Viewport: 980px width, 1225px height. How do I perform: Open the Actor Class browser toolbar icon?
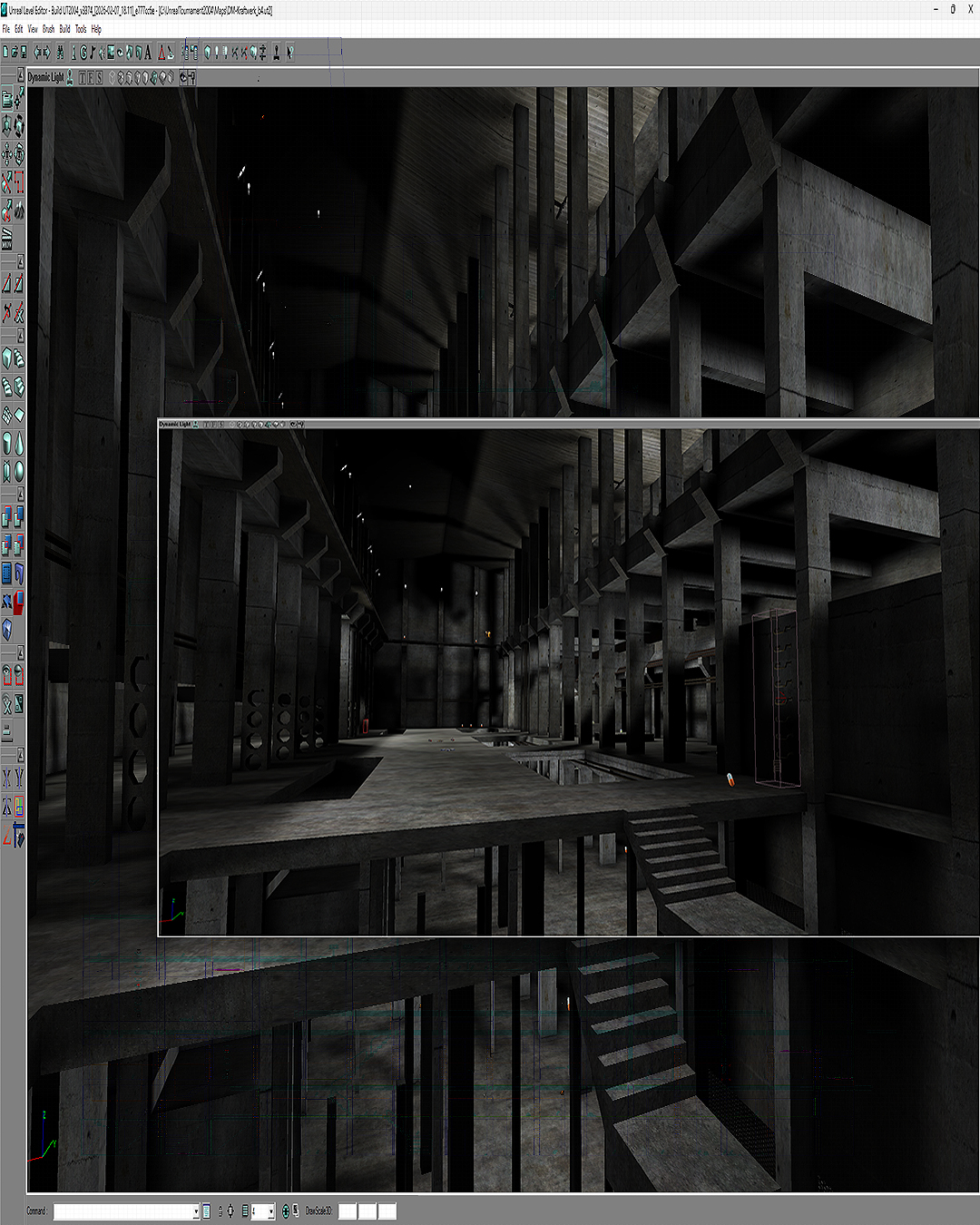[x=73, y=53]
